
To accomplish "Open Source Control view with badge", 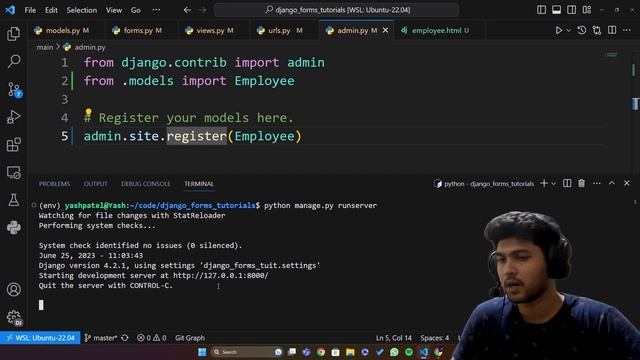I will coord(14,90).
